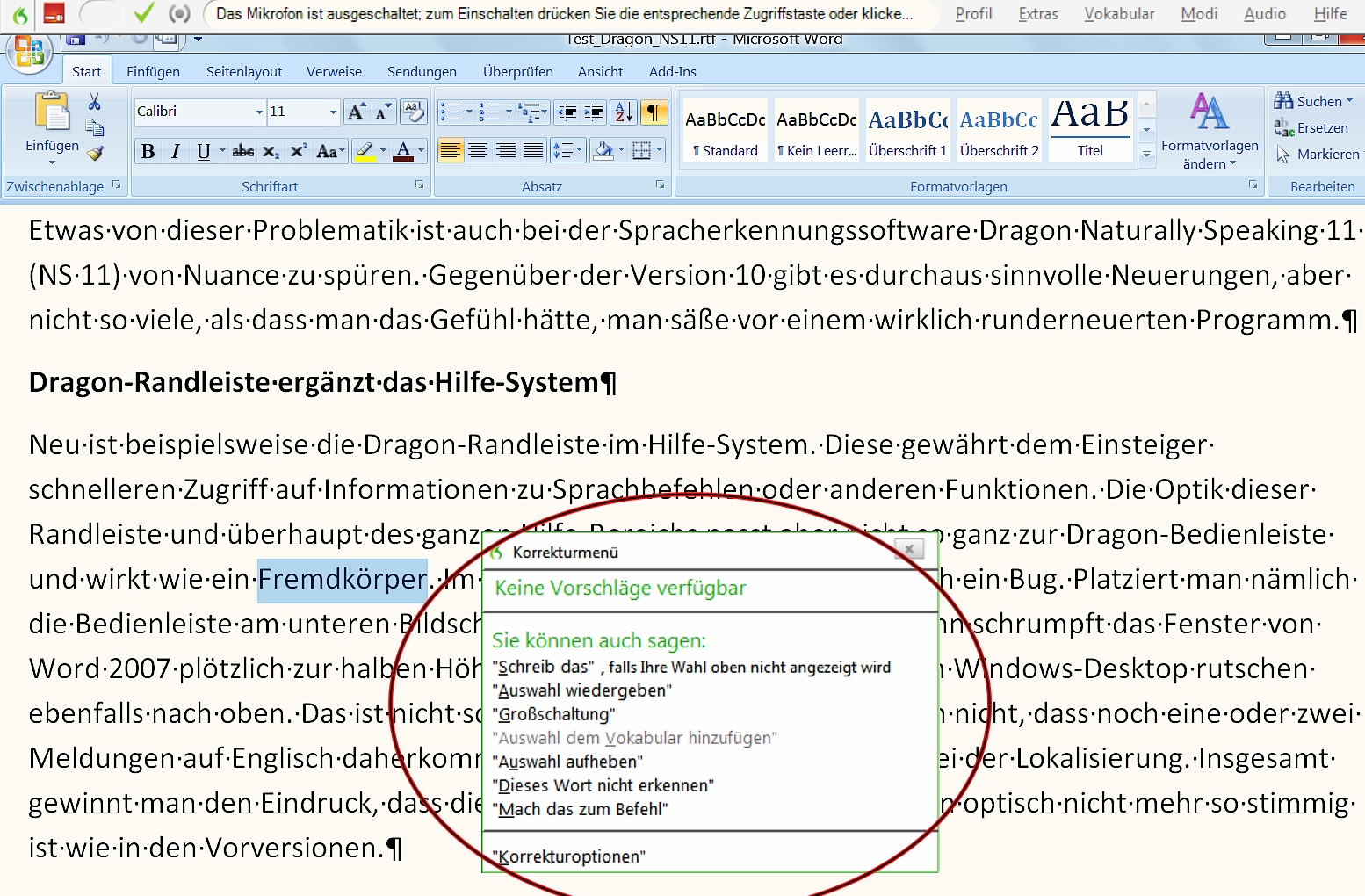Toggle Underline formatting

[x=204, y=151]
